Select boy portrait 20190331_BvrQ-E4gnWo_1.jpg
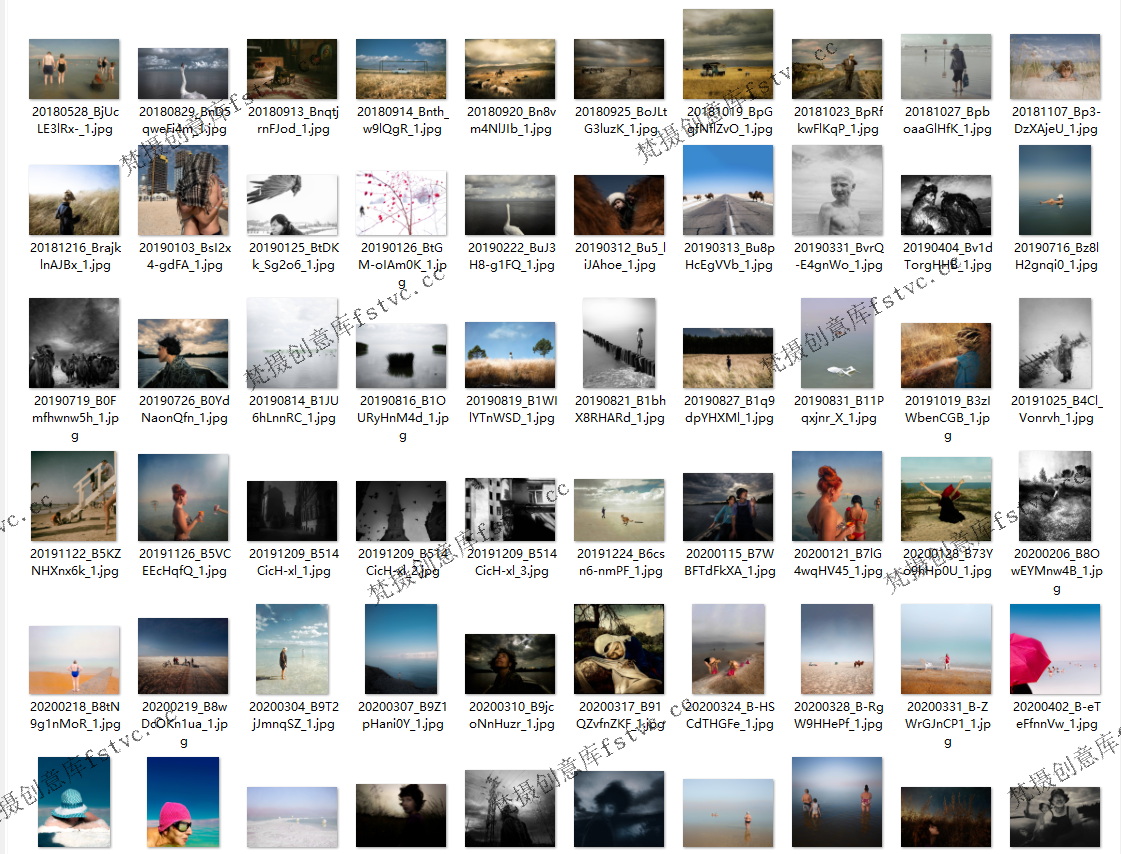Viewport: 1121px width, 854px height. (x=837, y=189)
